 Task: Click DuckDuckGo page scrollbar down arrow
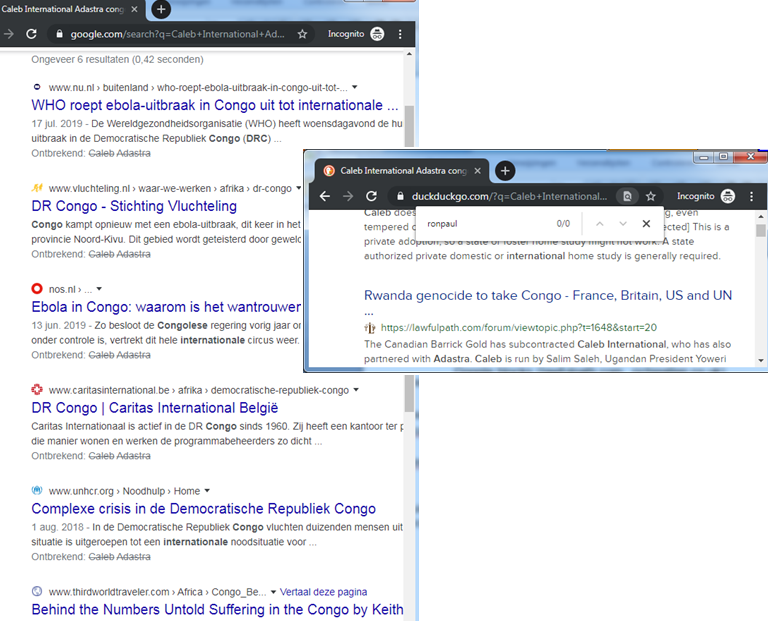pyautogui.click(x=761, y=360)
